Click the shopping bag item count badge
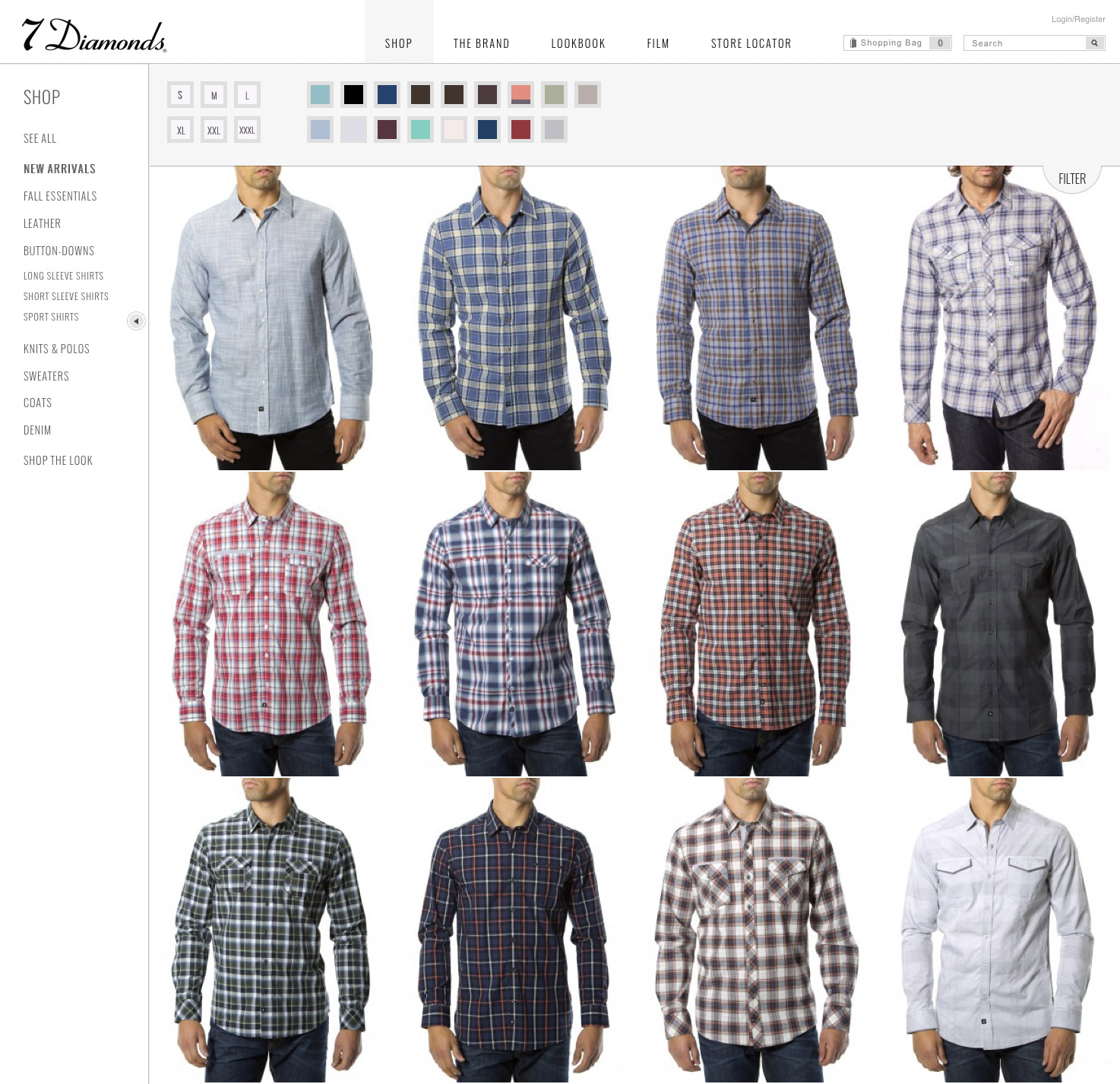1120x1084 pixels. click(x=940, y=43)
